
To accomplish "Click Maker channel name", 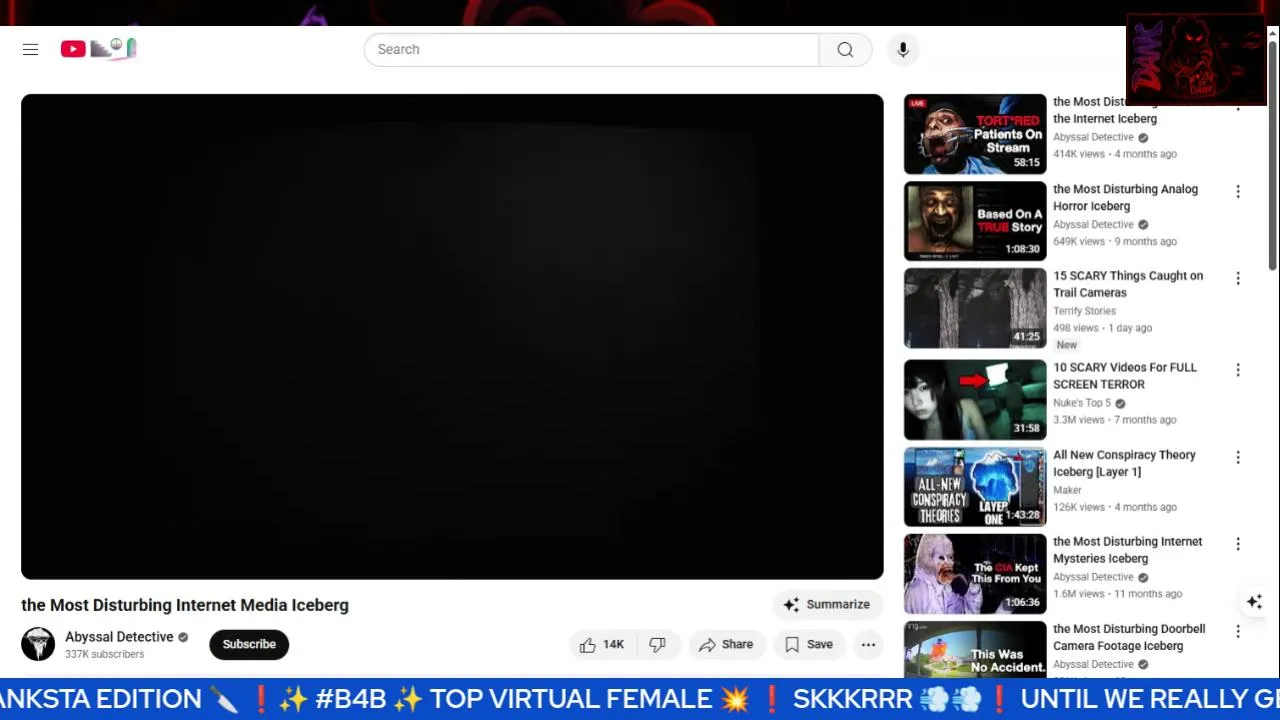I will pos(1067,490).
